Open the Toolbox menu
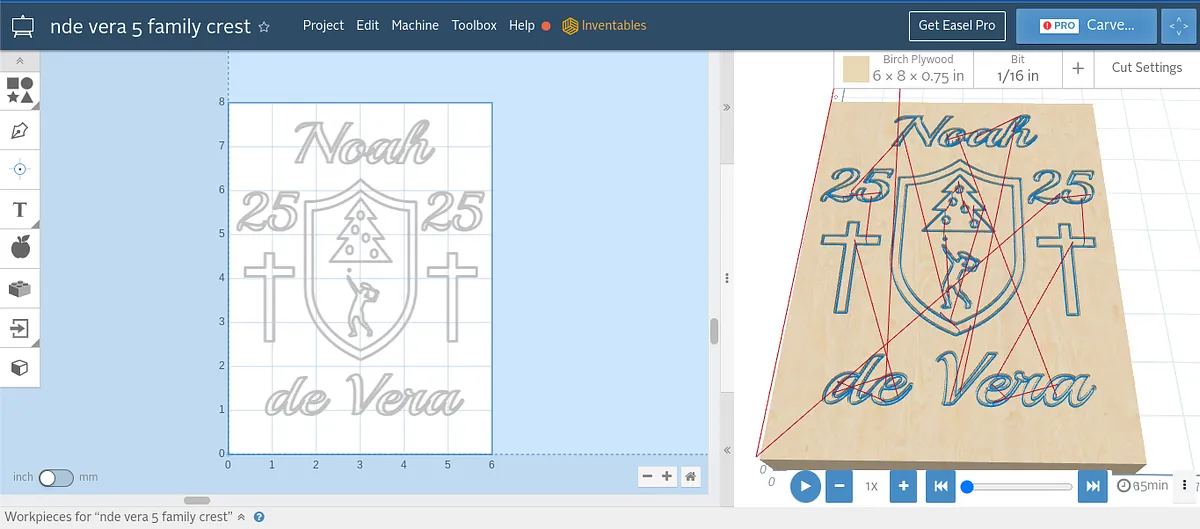The height and width of the screenshot is (529, 1200). pyautogui.click(x=474, y=26)
